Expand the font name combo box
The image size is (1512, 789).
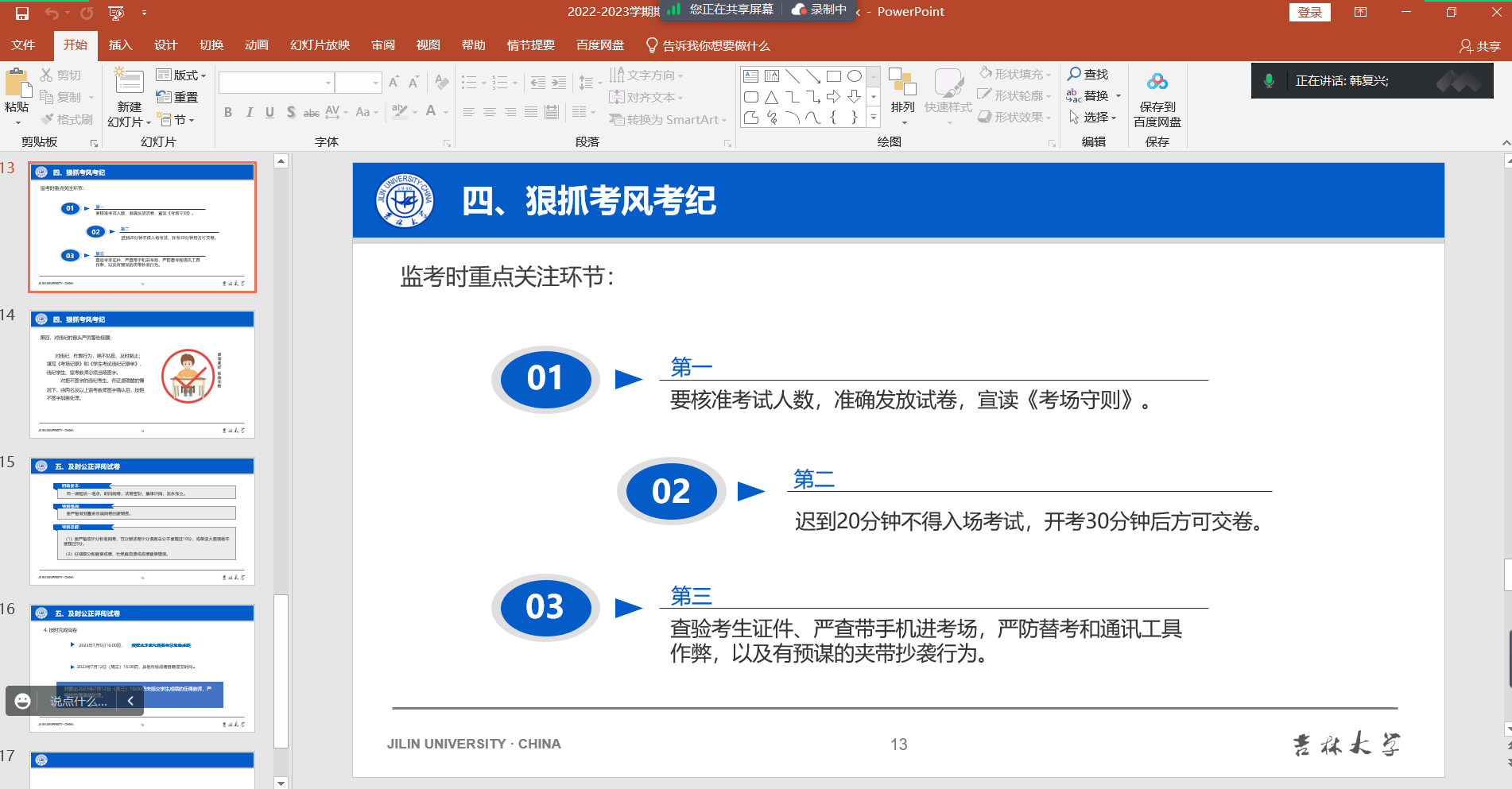coord(328,83)
